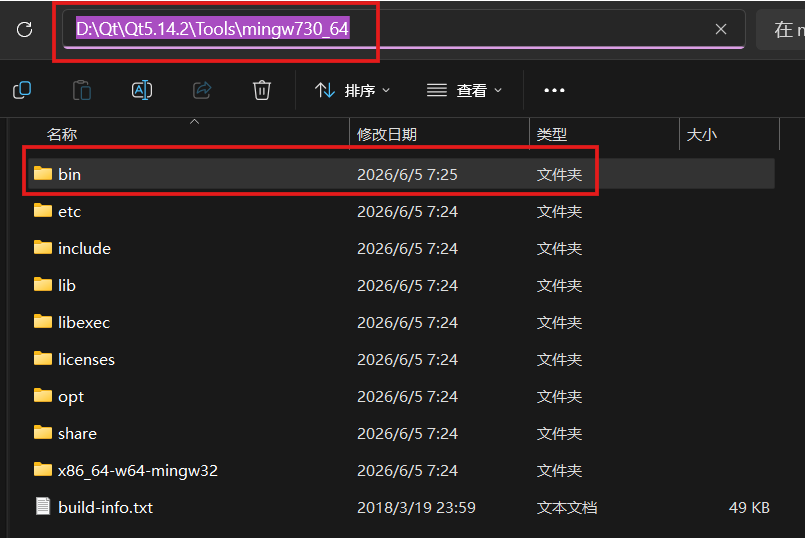The width and height of the screenshot is (805, 538).
Task: Click the etc folder name
Action: (69, 212)
